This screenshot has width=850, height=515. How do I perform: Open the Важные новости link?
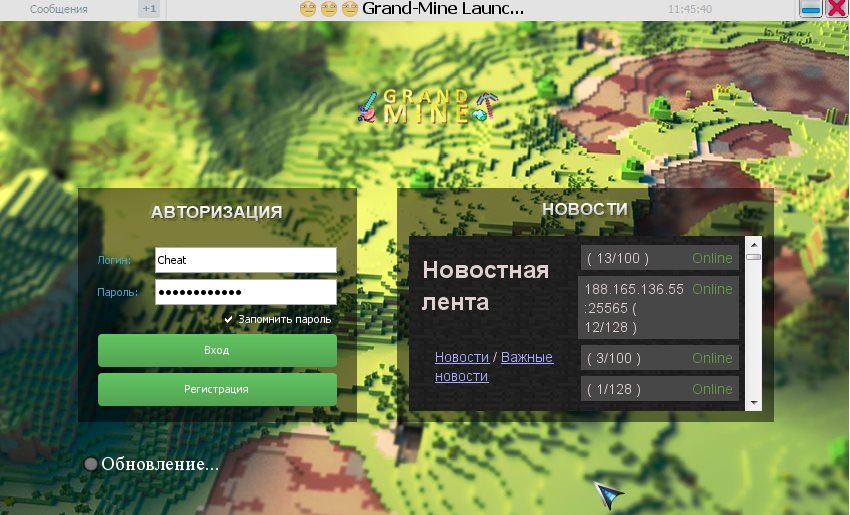[x=494, y=366]
